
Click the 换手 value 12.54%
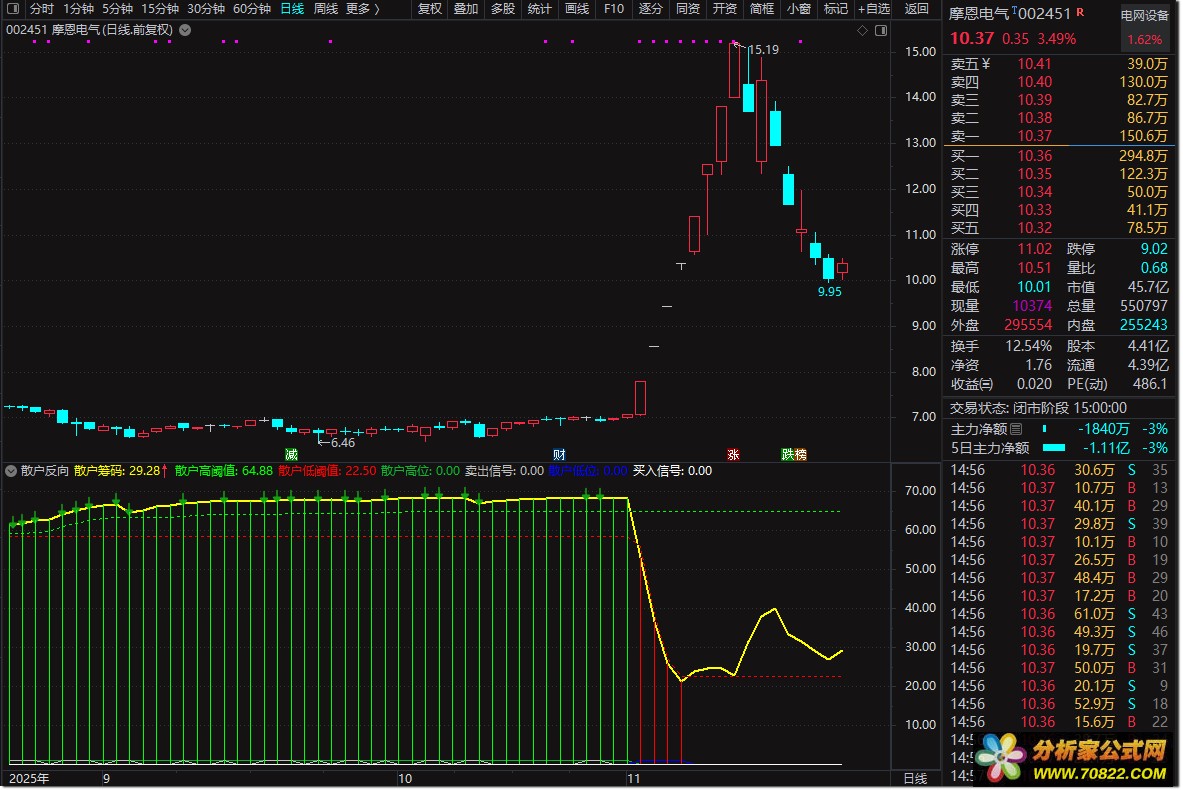point(1028,346)
